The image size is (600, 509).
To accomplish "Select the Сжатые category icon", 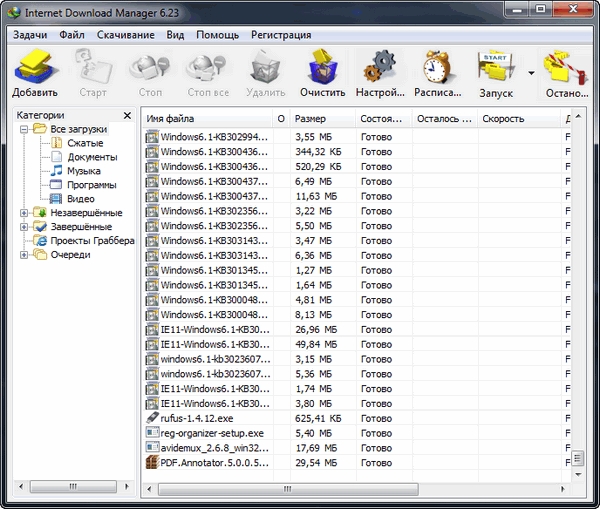I will click(57, 143).
